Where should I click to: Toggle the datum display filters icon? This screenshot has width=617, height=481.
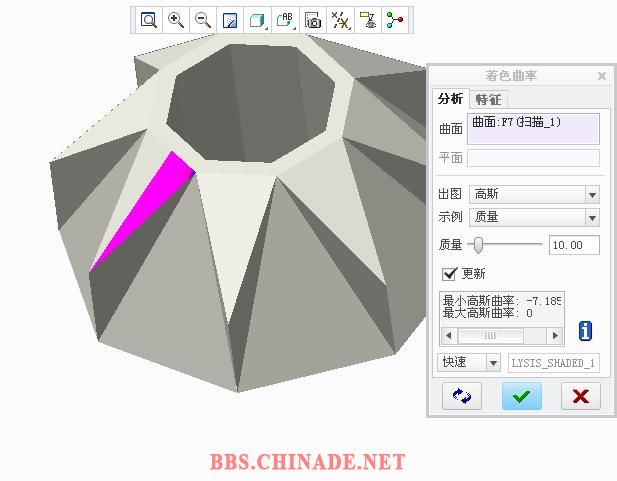[x=340, y=20]
